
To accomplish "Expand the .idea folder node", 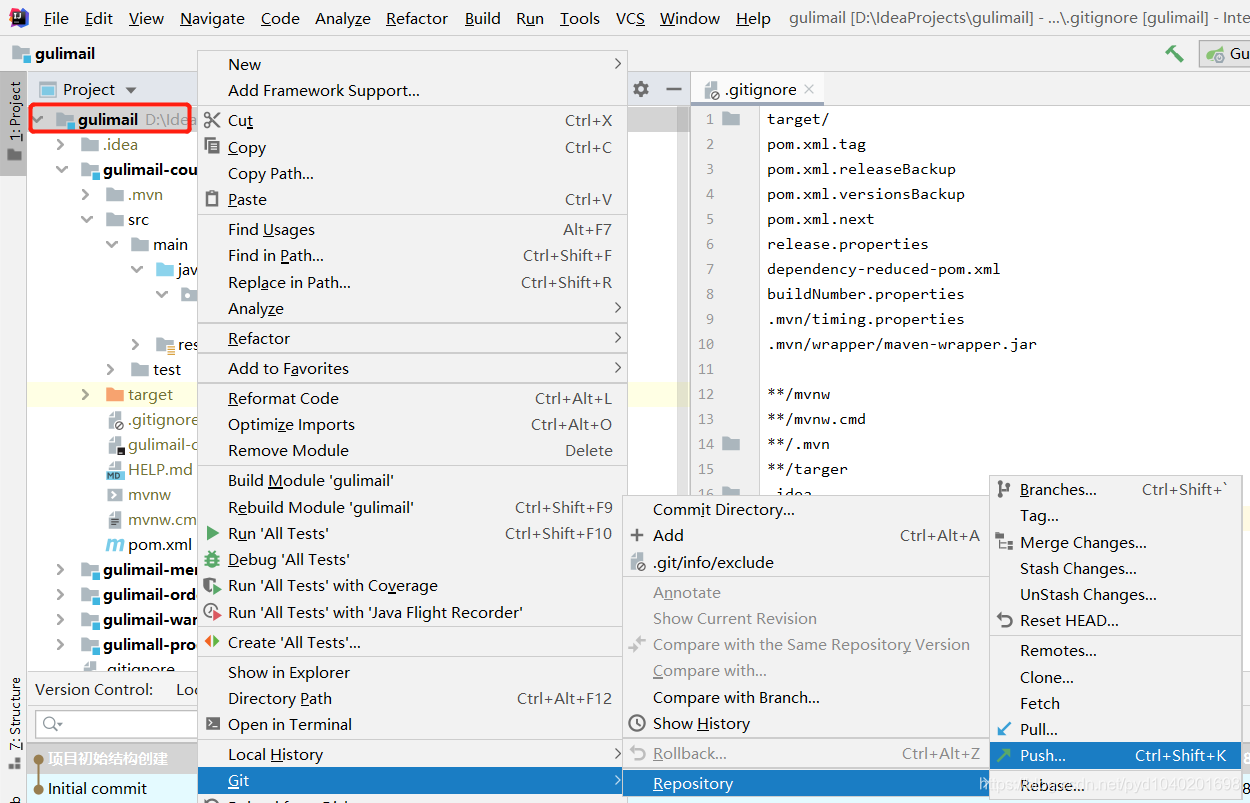I will pos(61,145).
